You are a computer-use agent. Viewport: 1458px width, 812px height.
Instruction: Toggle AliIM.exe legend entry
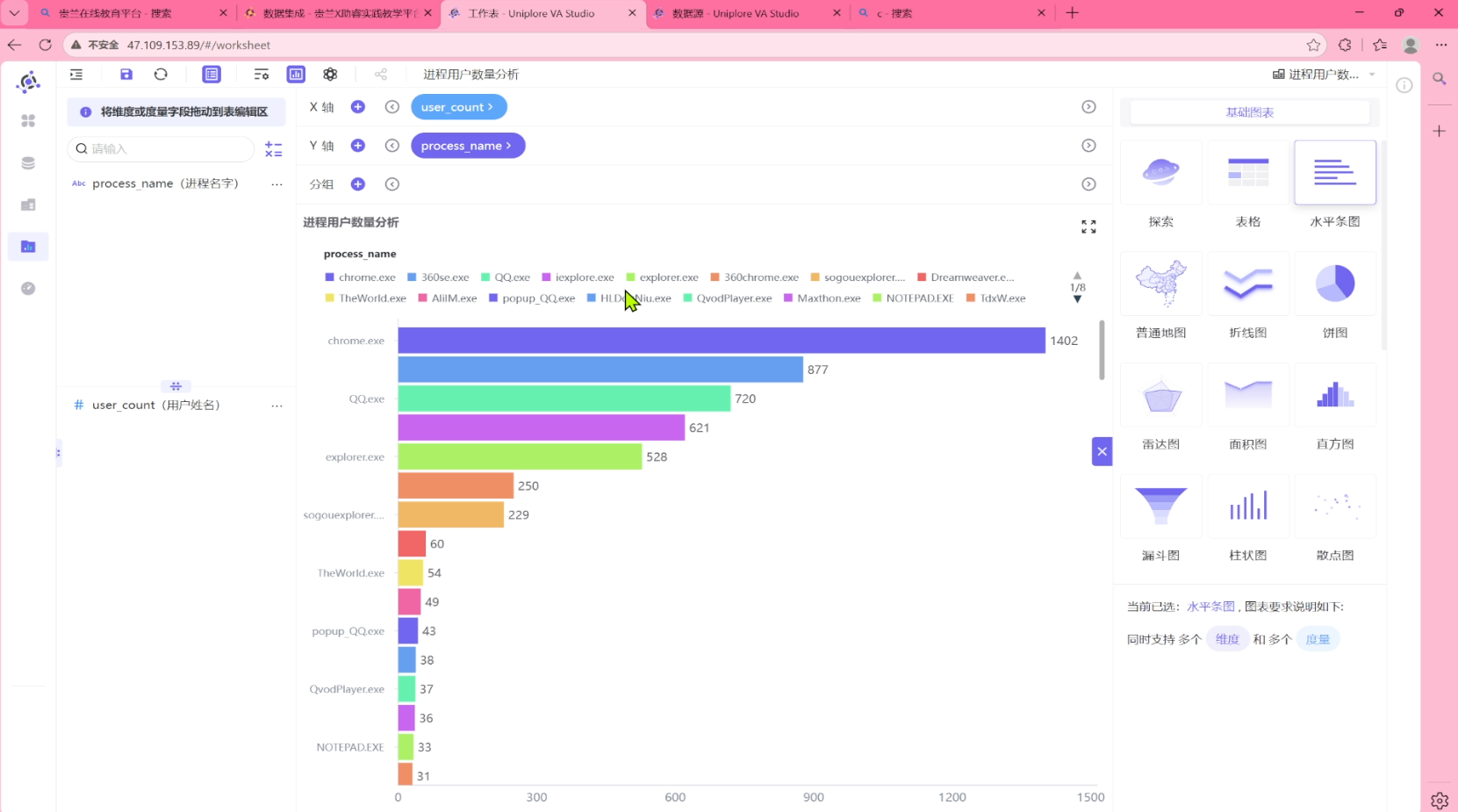(x=447, y=298)
